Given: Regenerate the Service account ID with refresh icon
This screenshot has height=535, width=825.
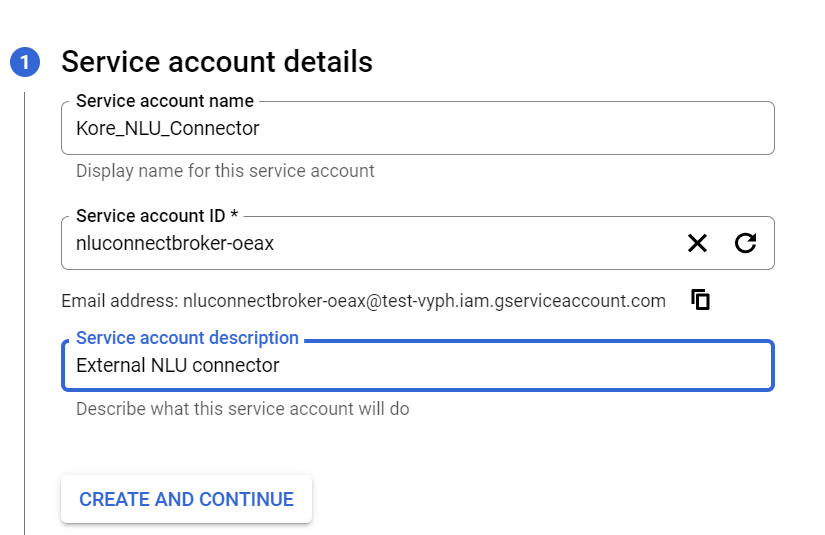Looking at the screenshot, I should tap(745, 243).
